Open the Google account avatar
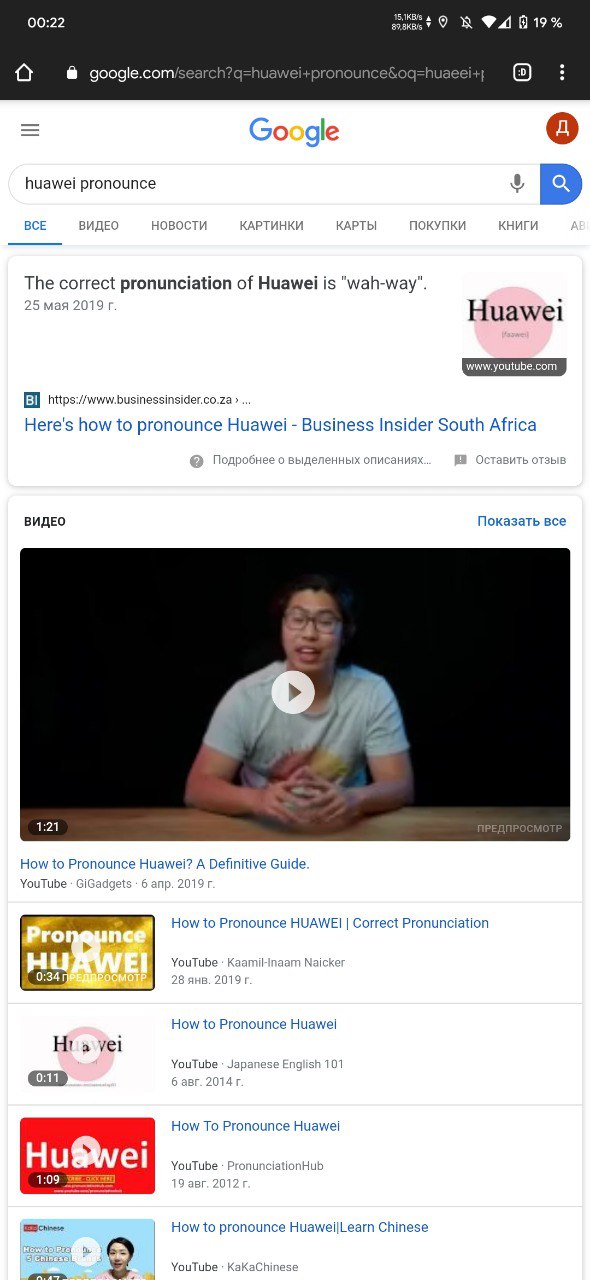This screenshot has height=1280, width=590. click(562, 128)
